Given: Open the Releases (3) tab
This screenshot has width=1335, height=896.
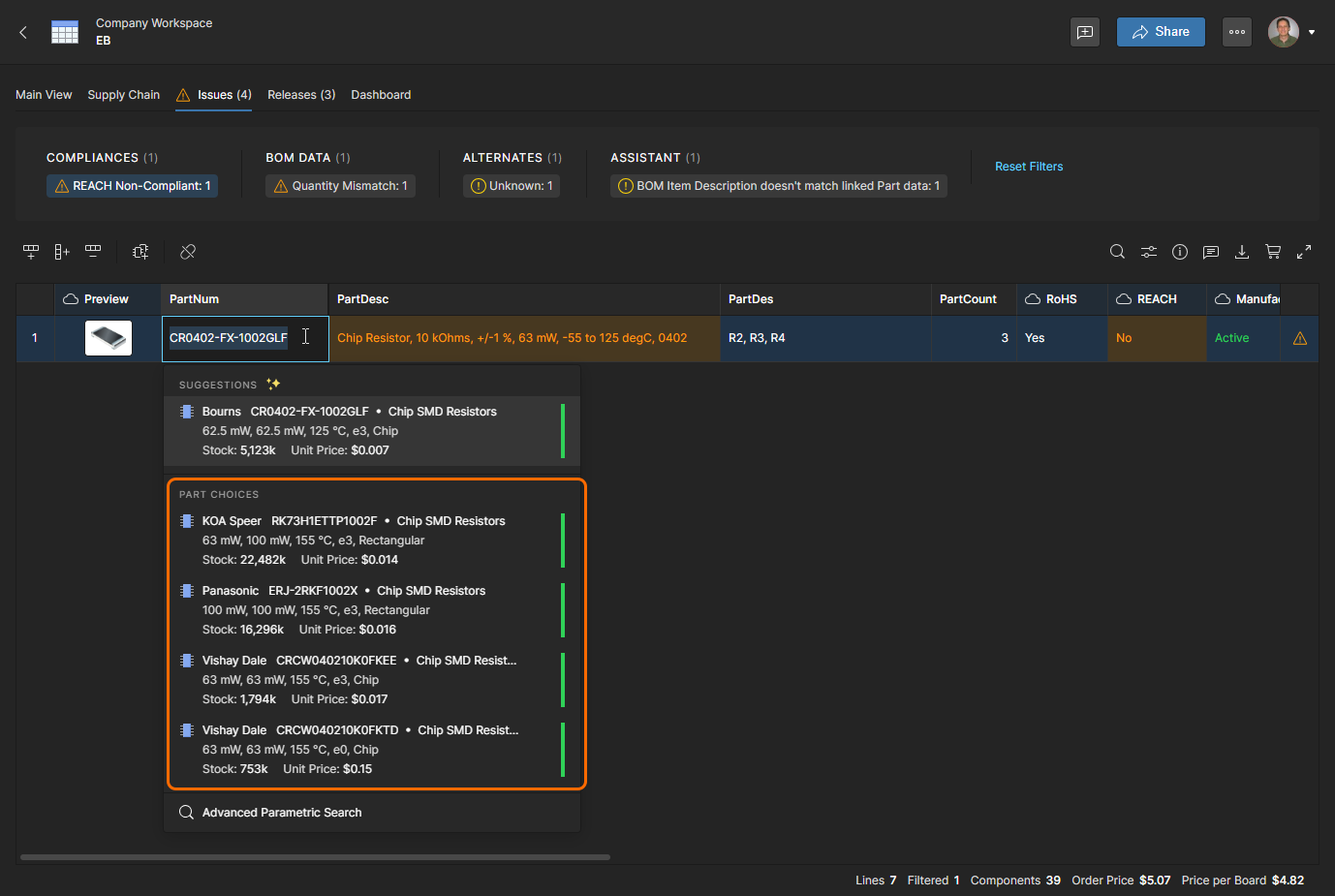Looking at the screenshot, I should coord(301,95).
